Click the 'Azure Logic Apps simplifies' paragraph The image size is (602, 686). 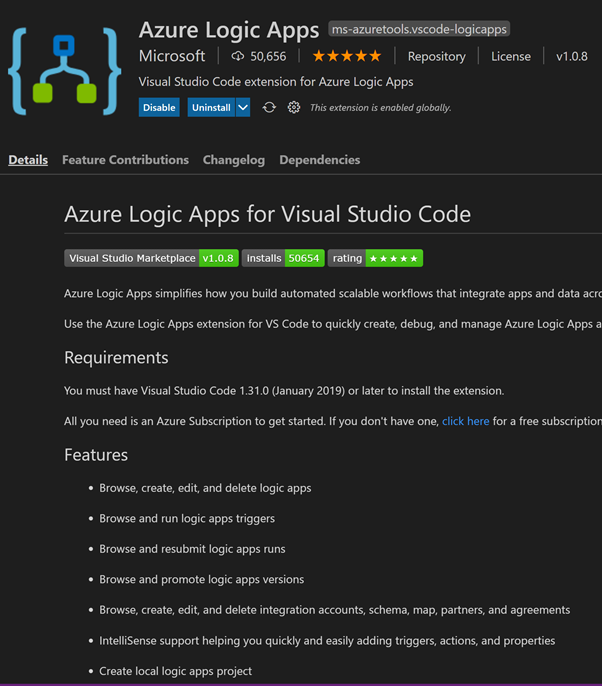tap(333, 293)
